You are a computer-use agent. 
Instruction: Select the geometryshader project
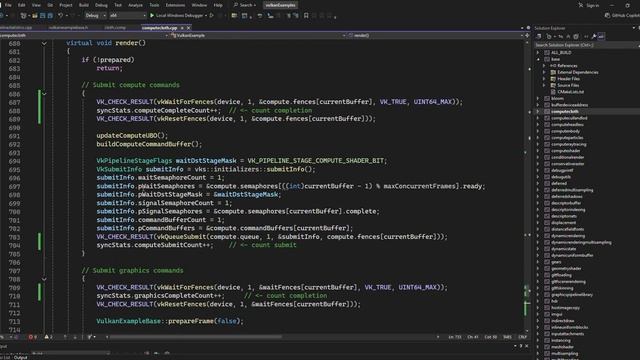tap(566, 268)
